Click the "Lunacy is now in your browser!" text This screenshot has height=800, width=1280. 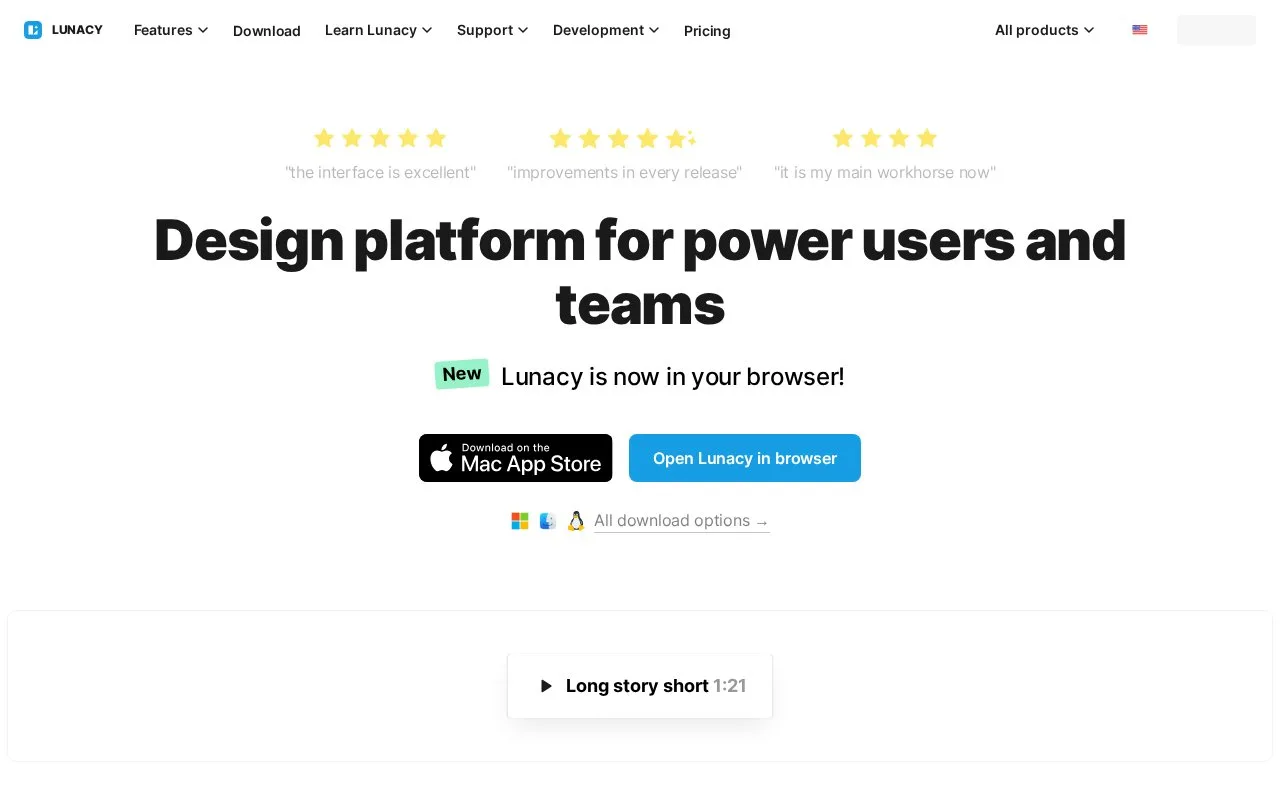[673, 377]
